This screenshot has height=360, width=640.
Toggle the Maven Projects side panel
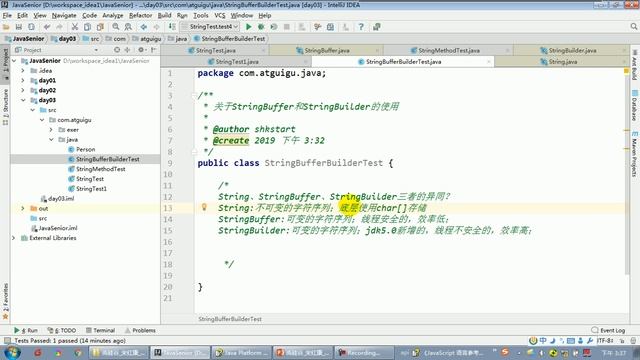[x=634, y=154]
